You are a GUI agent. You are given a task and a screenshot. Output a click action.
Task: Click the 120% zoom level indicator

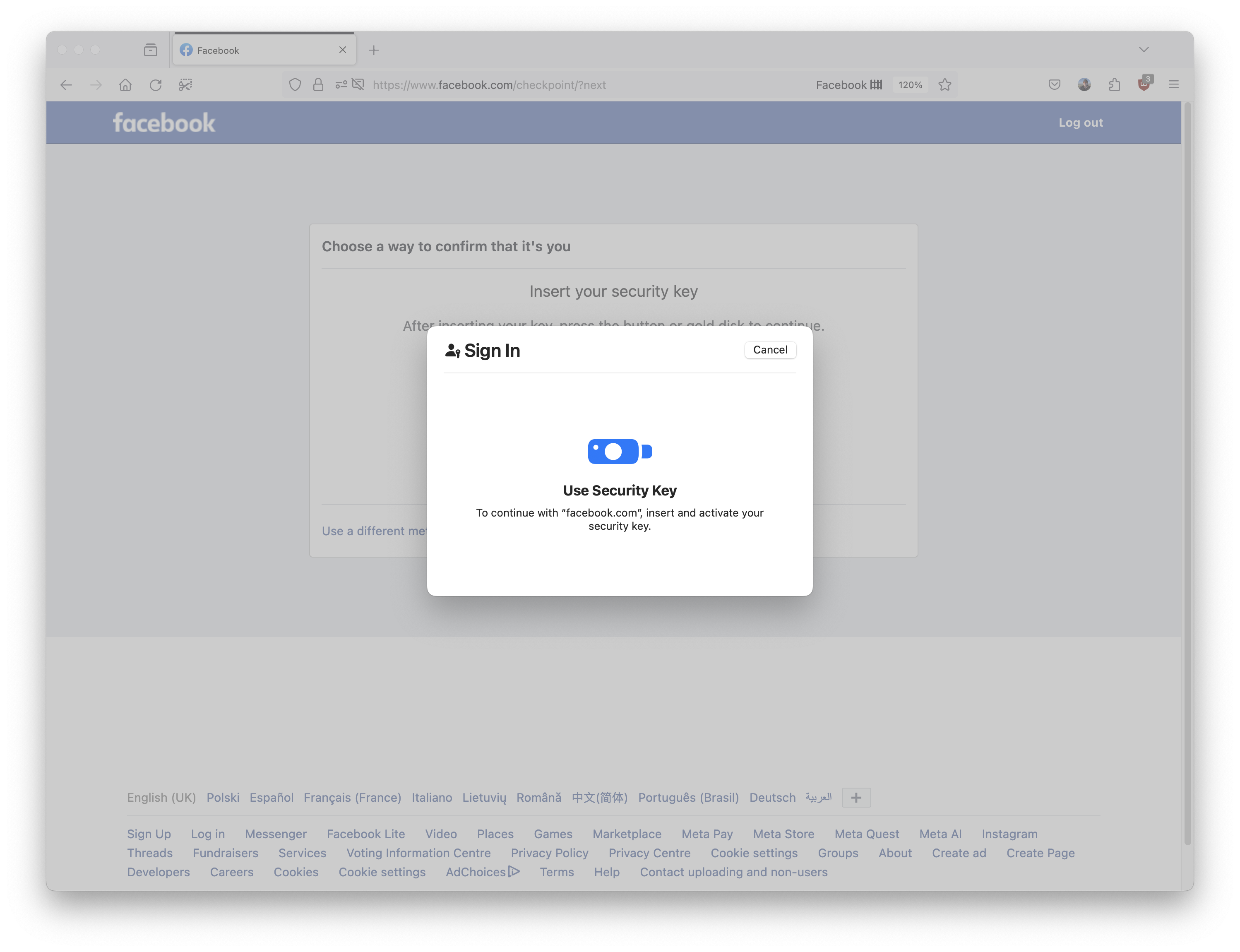point(910,84)
